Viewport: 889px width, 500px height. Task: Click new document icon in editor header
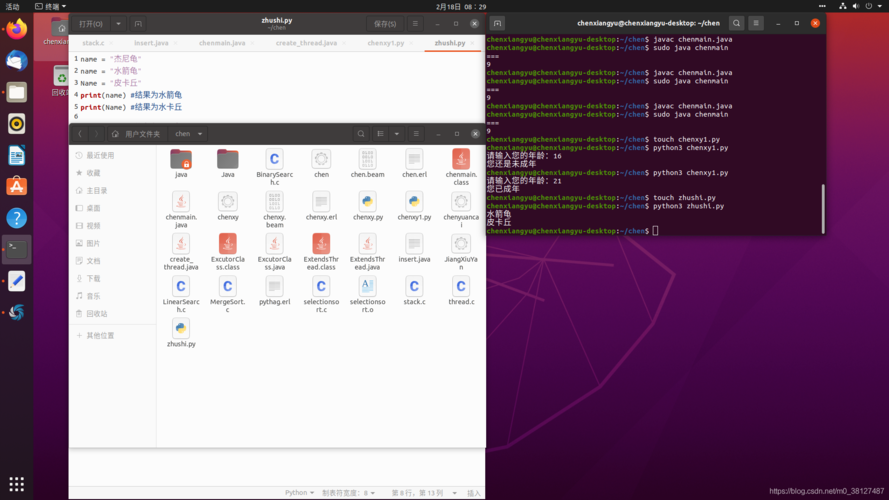coord(138,24)
